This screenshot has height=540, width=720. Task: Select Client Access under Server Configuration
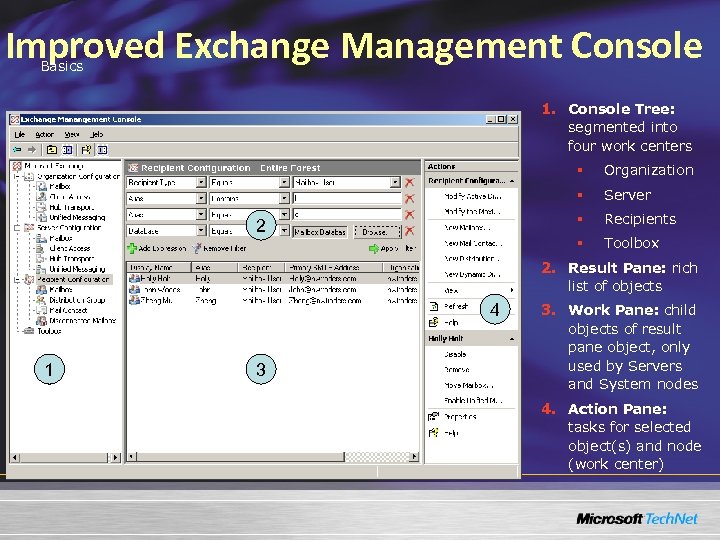point(70,248)
